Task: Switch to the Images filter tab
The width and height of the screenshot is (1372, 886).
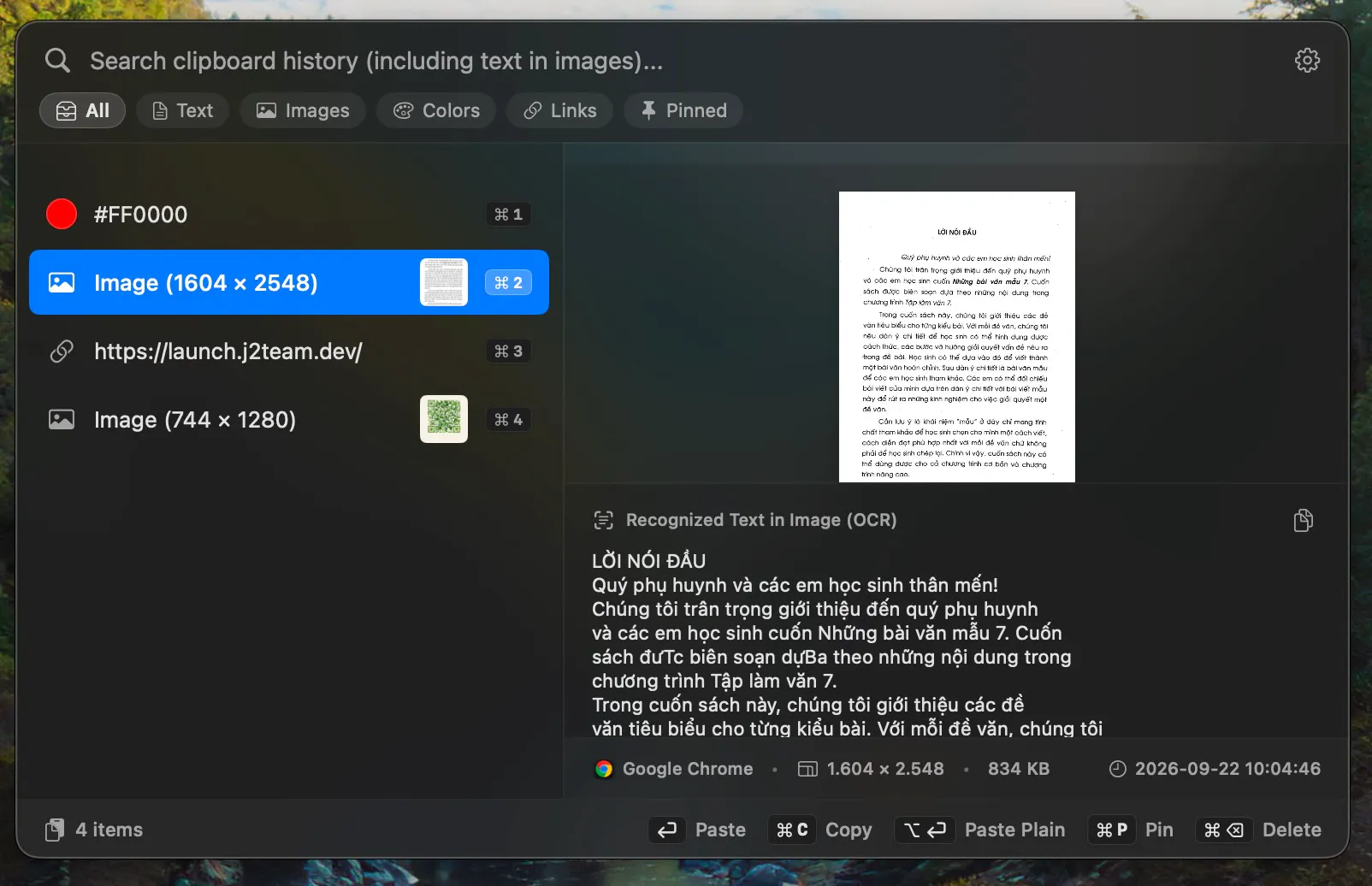Action: (x=303, y=110)
